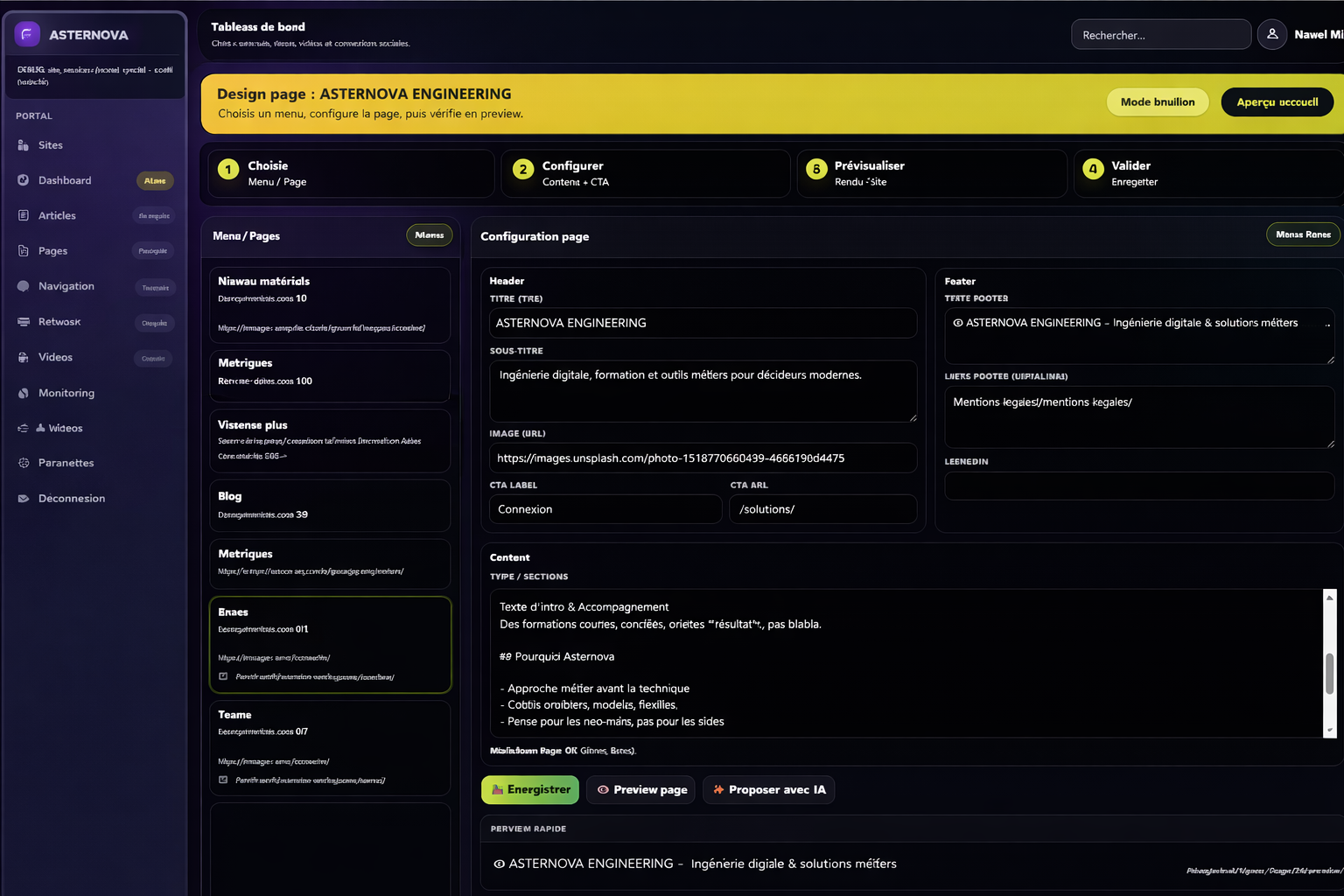
Task: Open the Navigation section
Action: (x=24, y=286)
